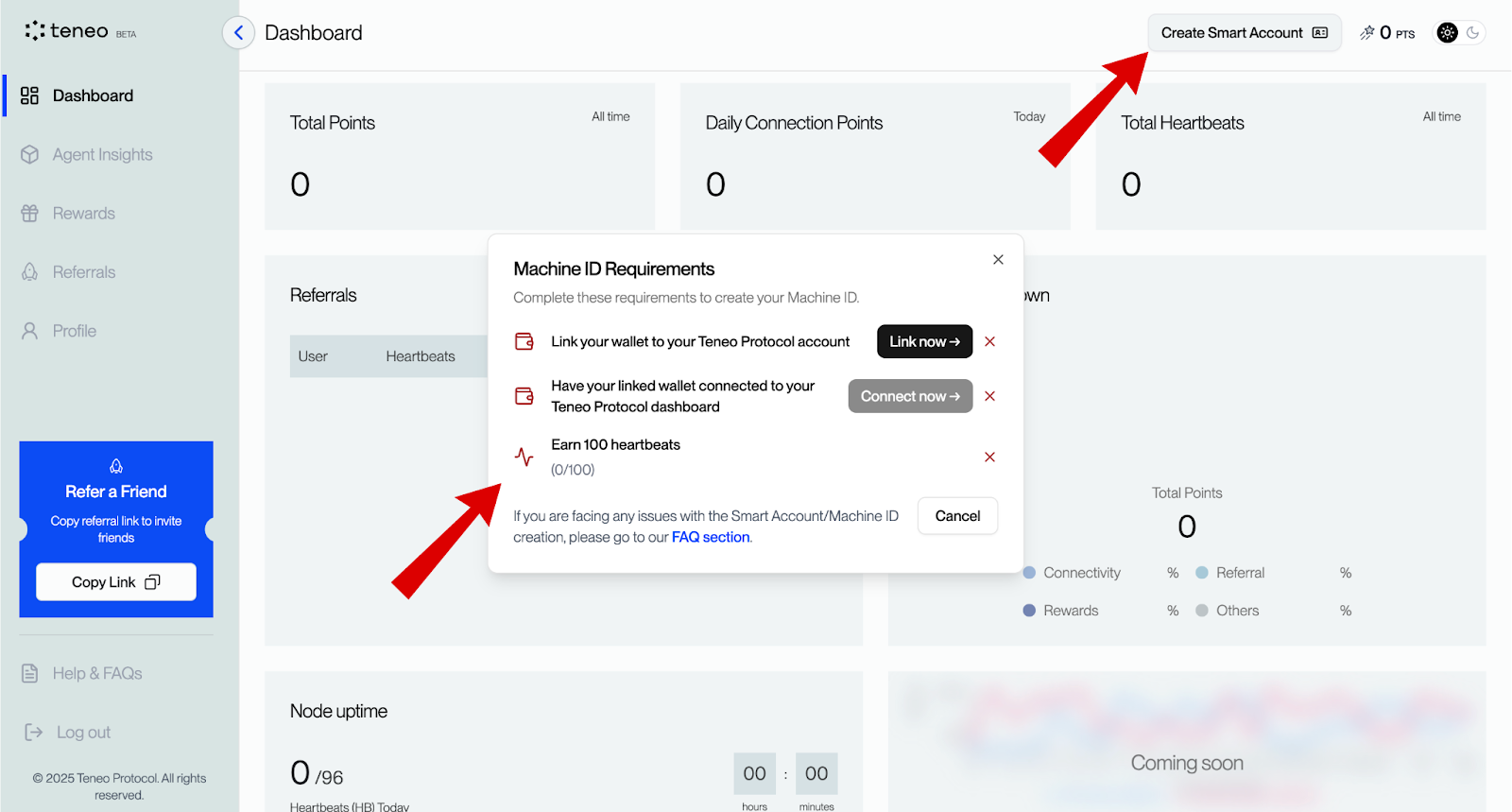Cancel the Machine ID Requirements dialog

[957, 516]
